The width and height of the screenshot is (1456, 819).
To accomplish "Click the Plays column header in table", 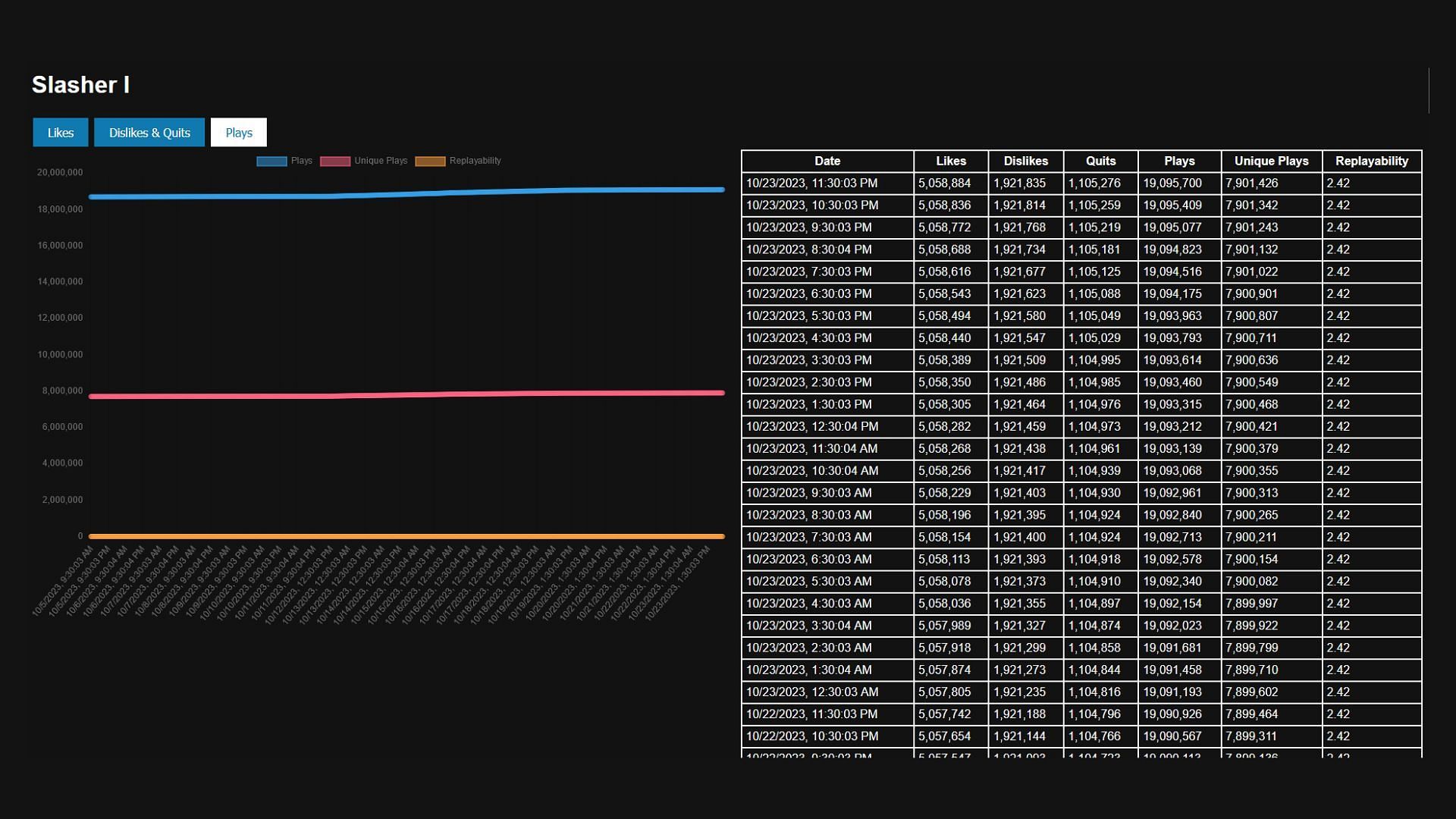I will (1180, 162).
